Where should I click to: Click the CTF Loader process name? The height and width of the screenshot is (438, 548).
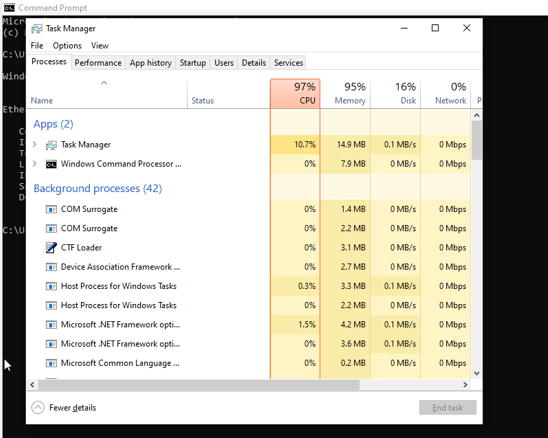coord(81,247)
